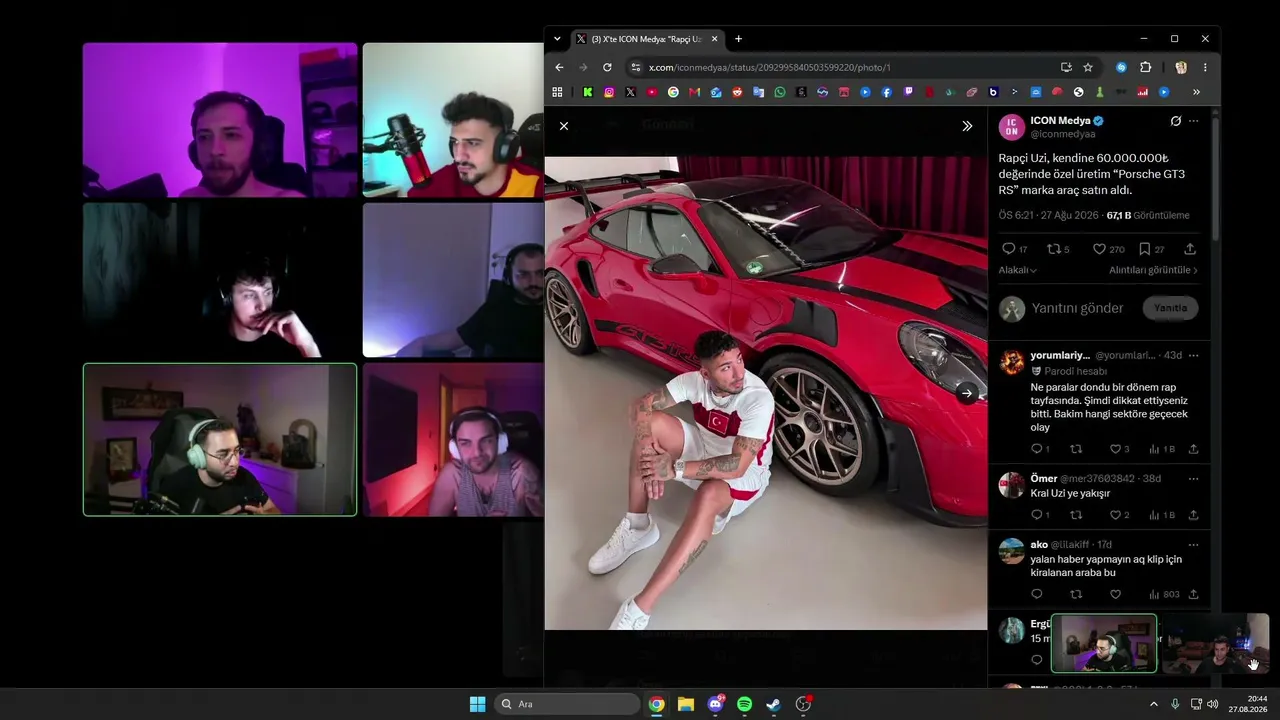Image resolution: width=1280 pixels, height=720 pixels.
Task: Collapse the side panel with double-chevron icon
Action: coord(967,126)
